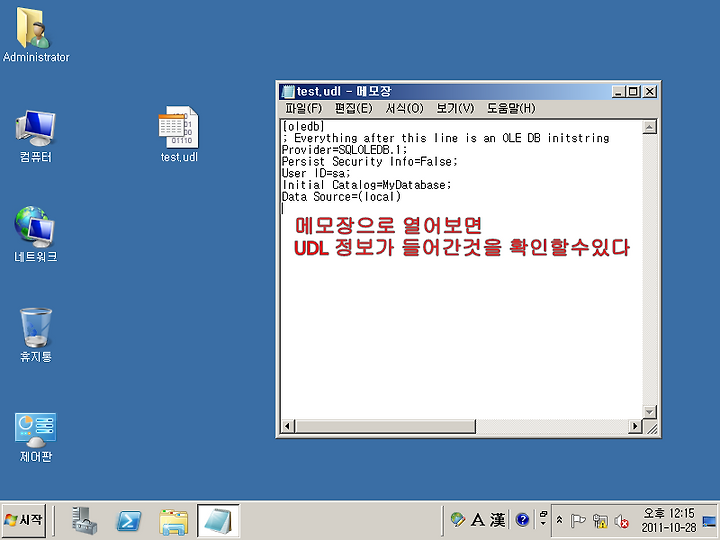This screenshot has width=720, height=540.
Task: Click the 'Everything after this line' comment
Action: (447, 138)
